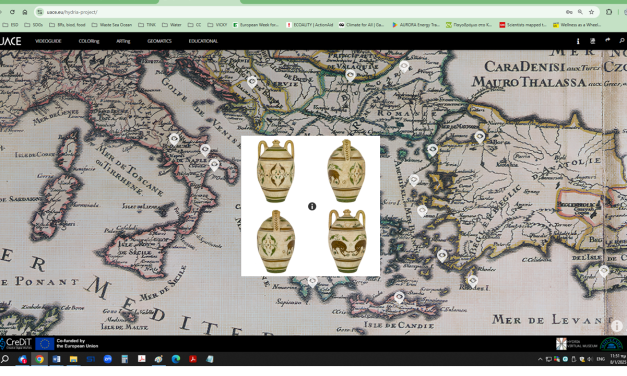Select the bottom-right vase image
This screenshot has height=376, width=627.
point(347,242)
